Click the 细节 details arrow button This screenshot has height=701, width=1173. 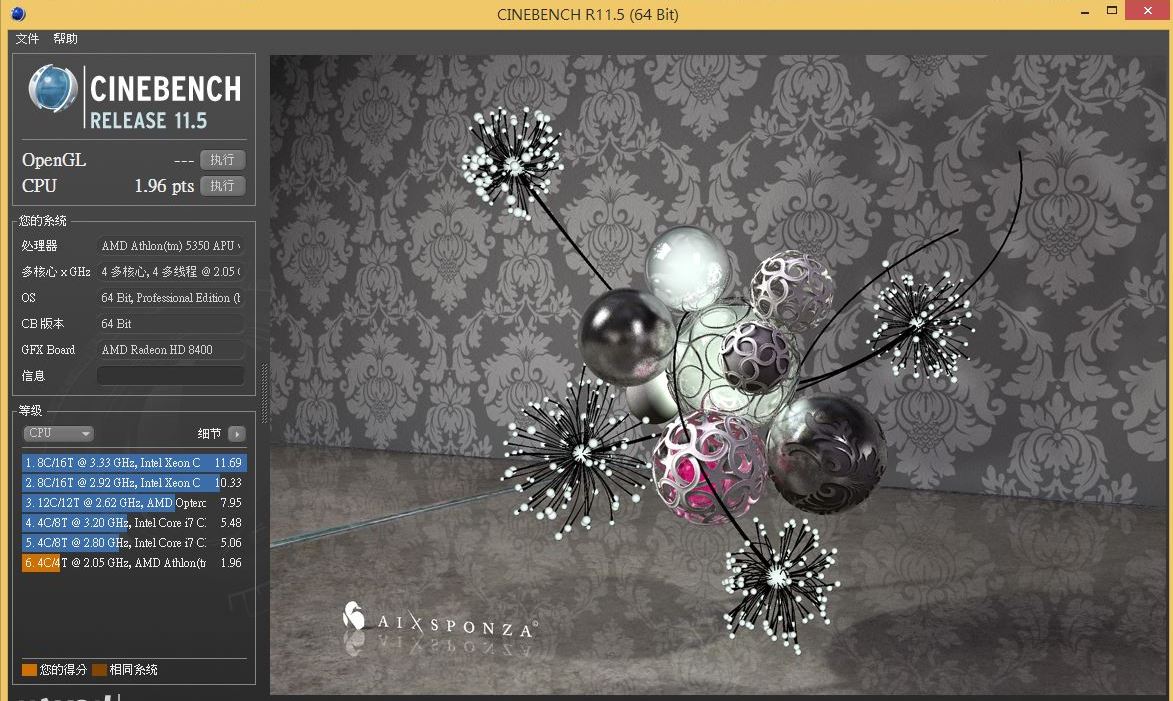(x=237, y=434)
